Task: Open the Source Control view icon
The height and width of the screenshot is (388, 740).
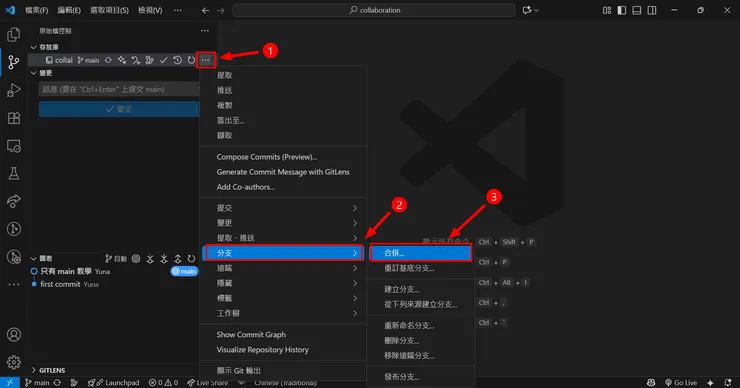Action: click(14, 62)
